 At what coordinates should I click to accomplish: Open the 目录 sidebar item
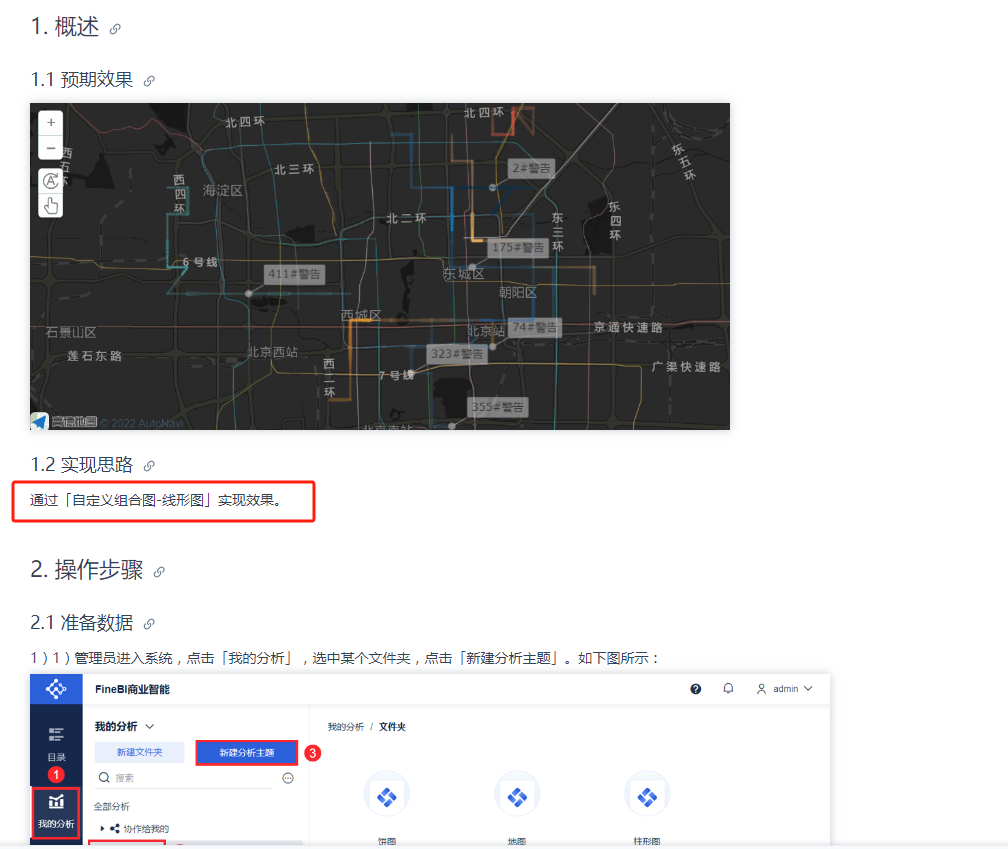(56, 744)
